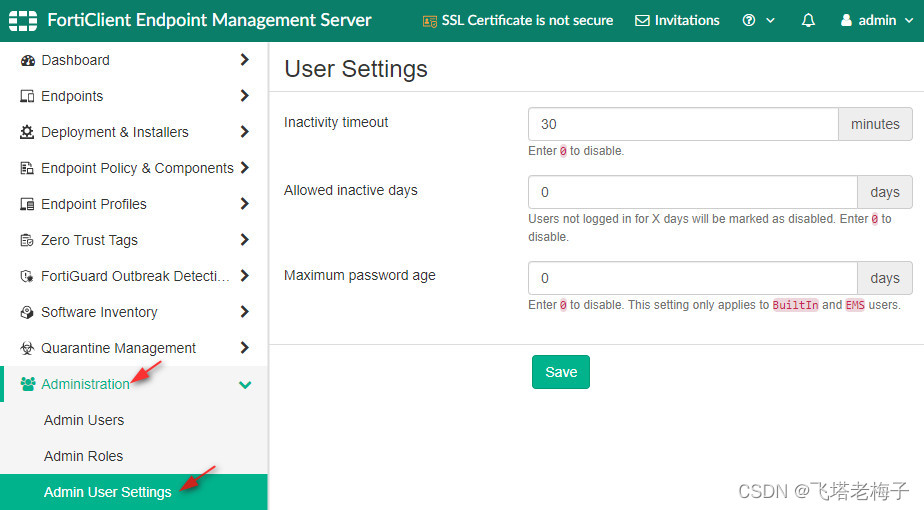Click the Quarantine Management biohazard icon
The width and height of the screenshot is (924, 510).
[27, 348]
